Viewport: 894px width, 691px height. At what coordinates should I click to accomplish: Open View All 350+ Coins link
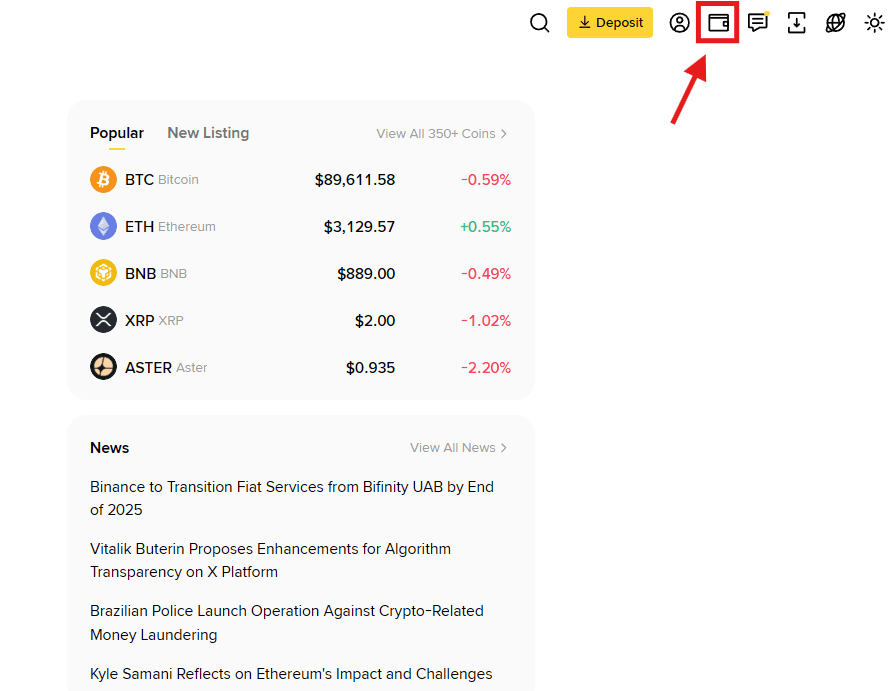[x=441, y=133]
